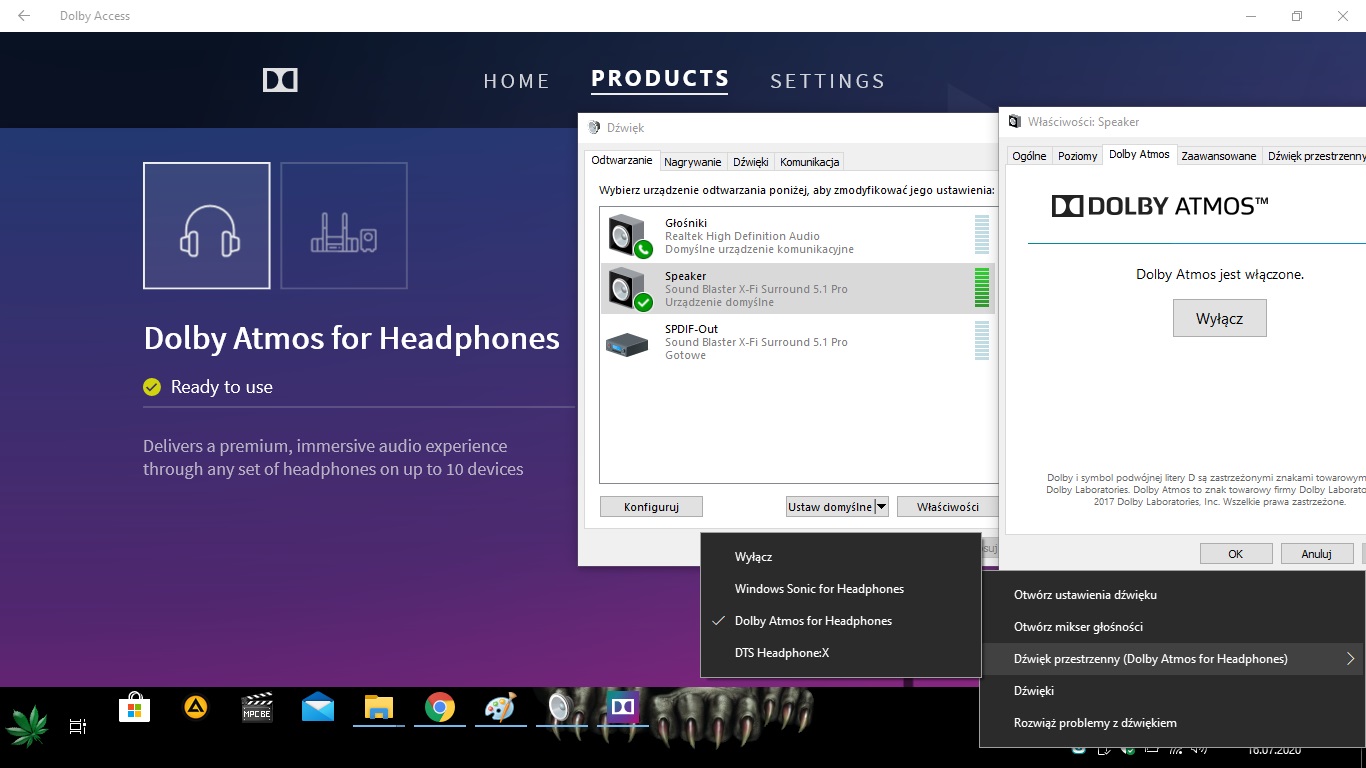This screenshot has height=768, width=1366.
Task: Open the PRODUCTS section in Dolby Access
Action: 660,79
